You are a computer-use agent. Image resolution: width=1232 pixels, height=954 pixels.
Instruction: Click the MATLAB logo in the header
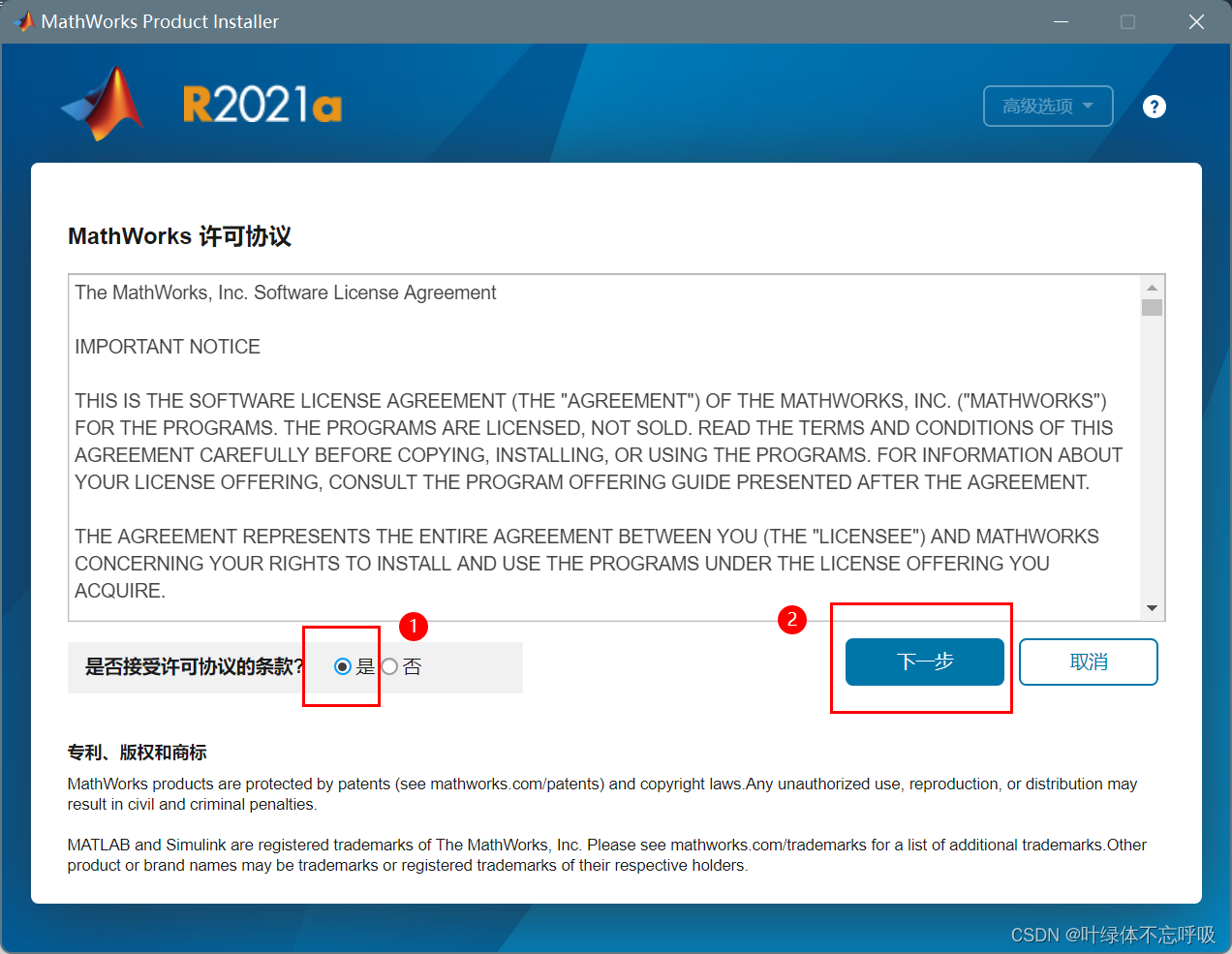coord(105,104)
